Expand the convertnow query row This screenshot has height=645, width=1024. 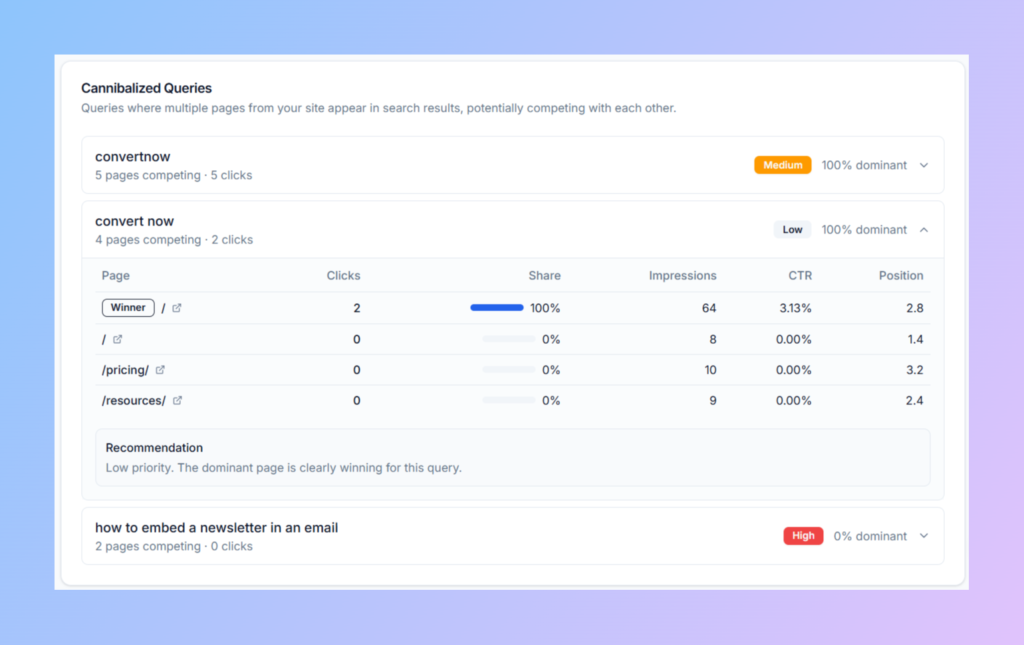923,164
